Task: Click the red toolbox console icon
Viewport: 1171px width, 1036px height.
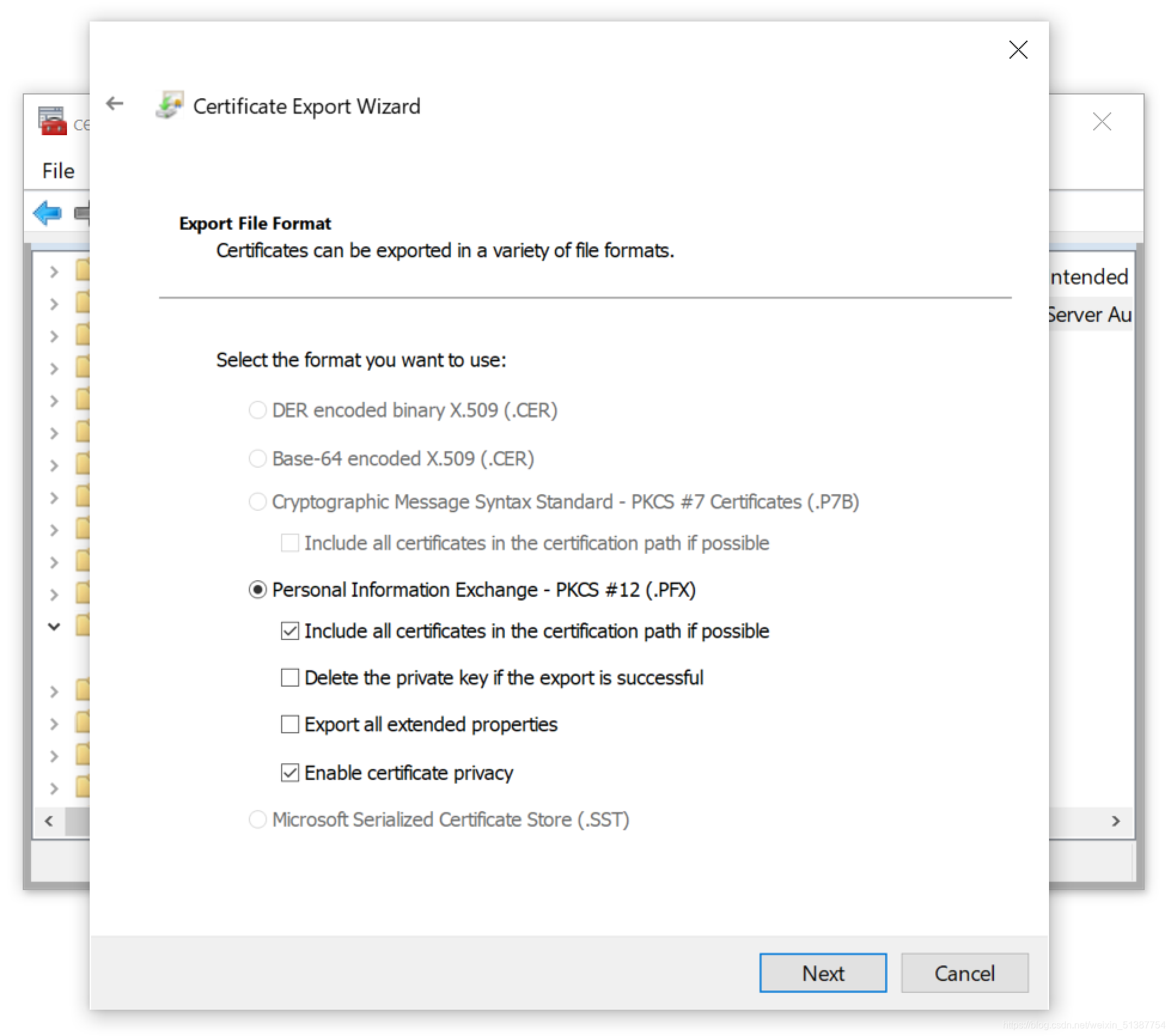Action: tap(53, 121)
